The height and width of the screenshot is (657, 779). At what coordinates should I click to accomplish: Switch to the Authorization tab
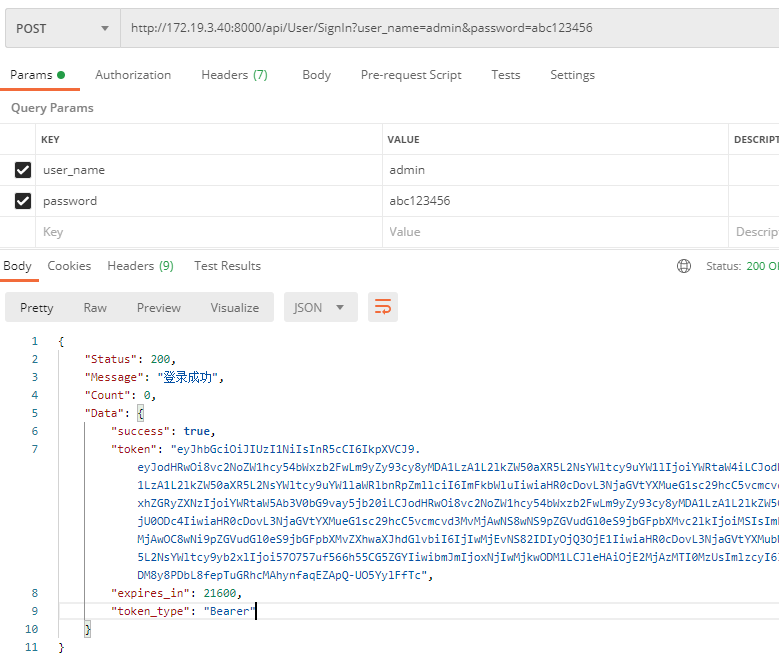click(x=133, y=75)
